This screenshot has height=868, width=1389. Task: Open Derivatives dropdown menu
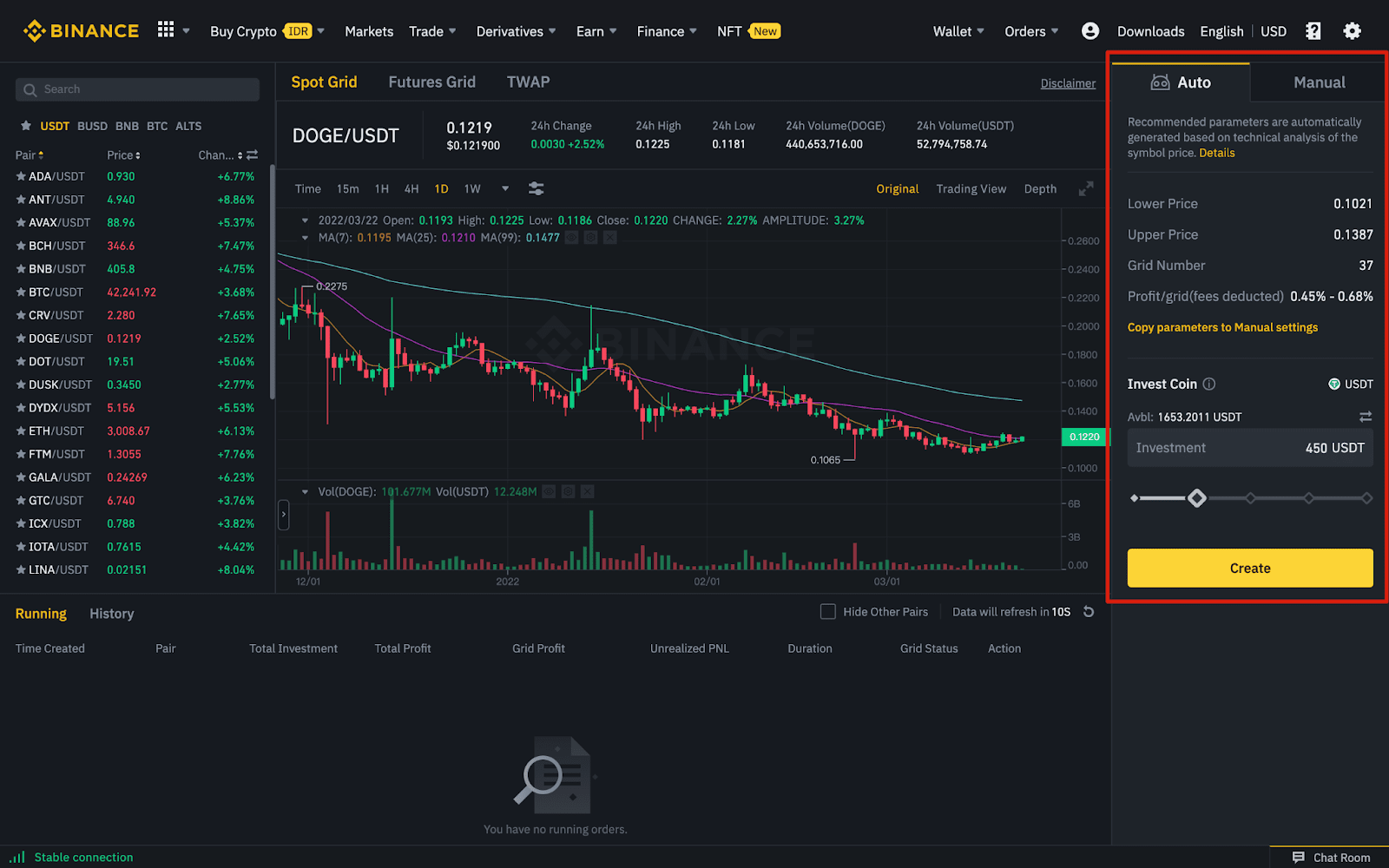click(517, 31)
